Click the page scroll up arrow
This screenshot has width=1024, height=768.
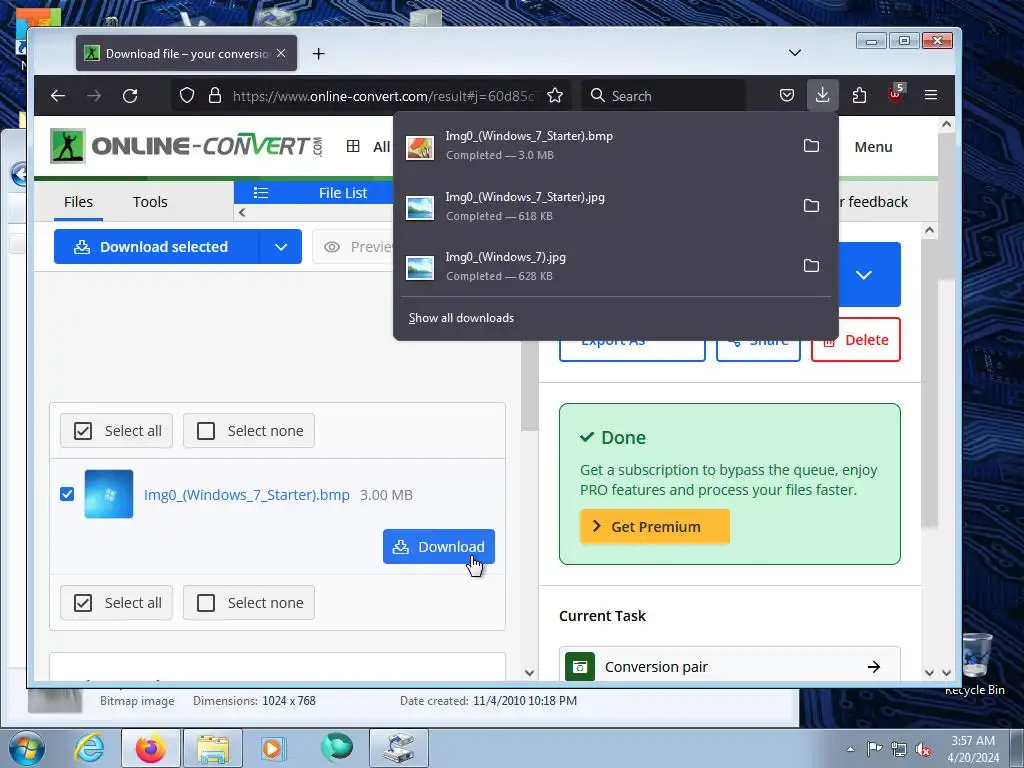click(x=946, y=124)
